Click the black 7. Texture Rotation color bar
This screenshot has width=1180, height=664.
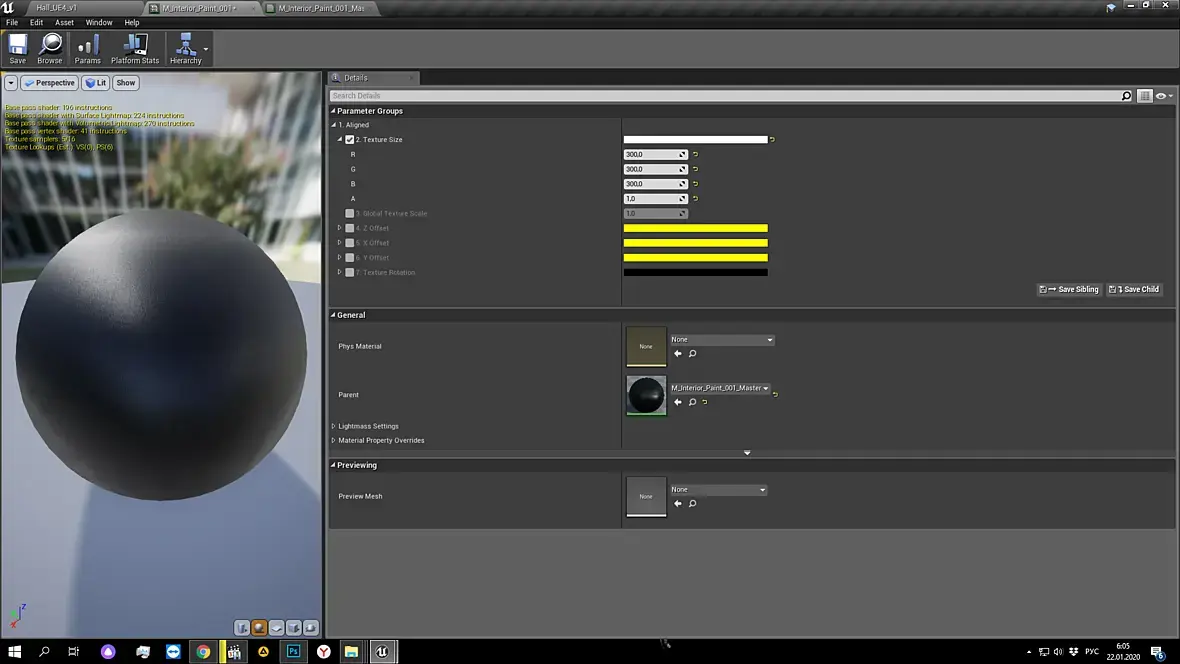click(695, 273)
